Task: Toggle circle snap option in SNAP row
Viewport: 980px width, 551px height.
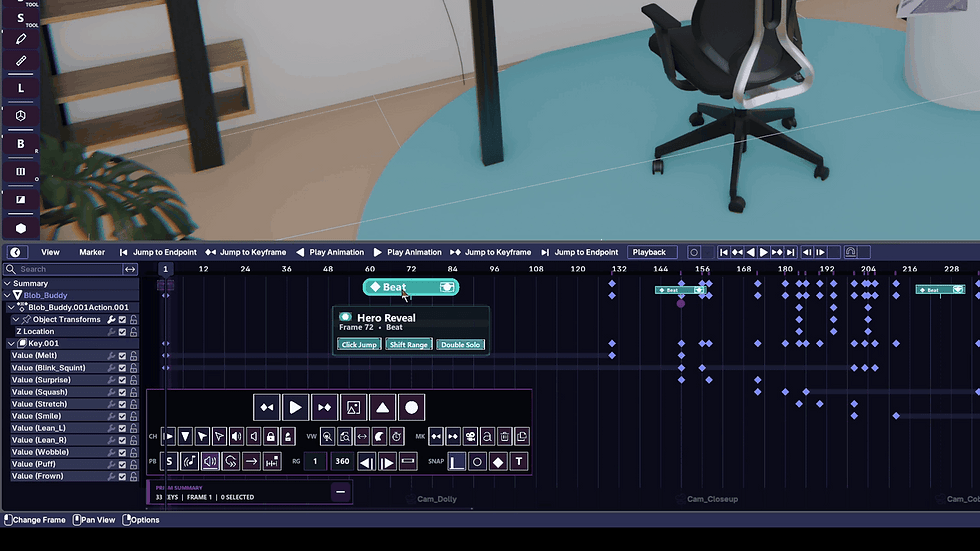Action: click(x=477, y=462)
